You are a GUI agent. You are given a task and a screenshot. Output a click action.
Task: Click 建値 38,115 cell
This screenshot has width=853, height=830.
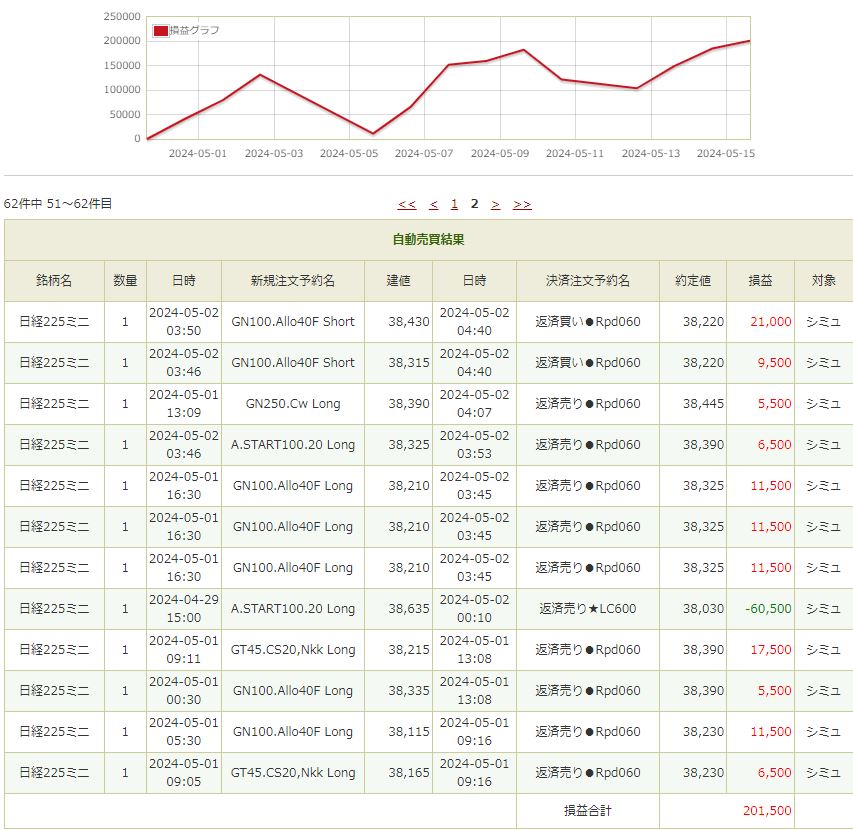pyautogui.click(x=398, y=732)
